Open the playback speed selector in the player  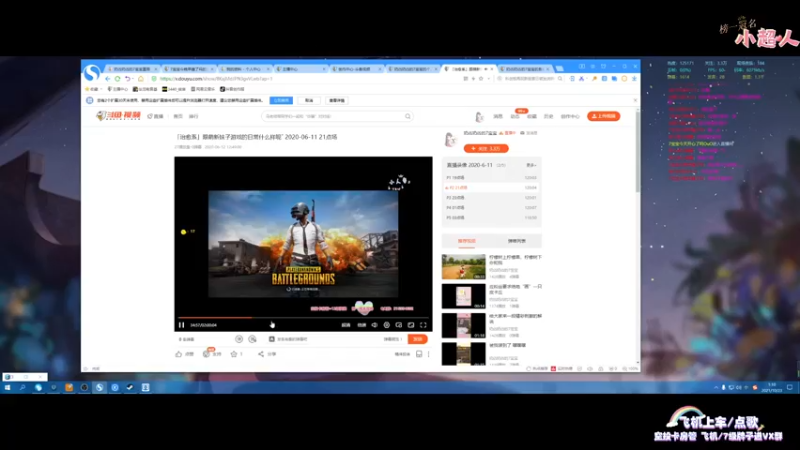point(362,324)
